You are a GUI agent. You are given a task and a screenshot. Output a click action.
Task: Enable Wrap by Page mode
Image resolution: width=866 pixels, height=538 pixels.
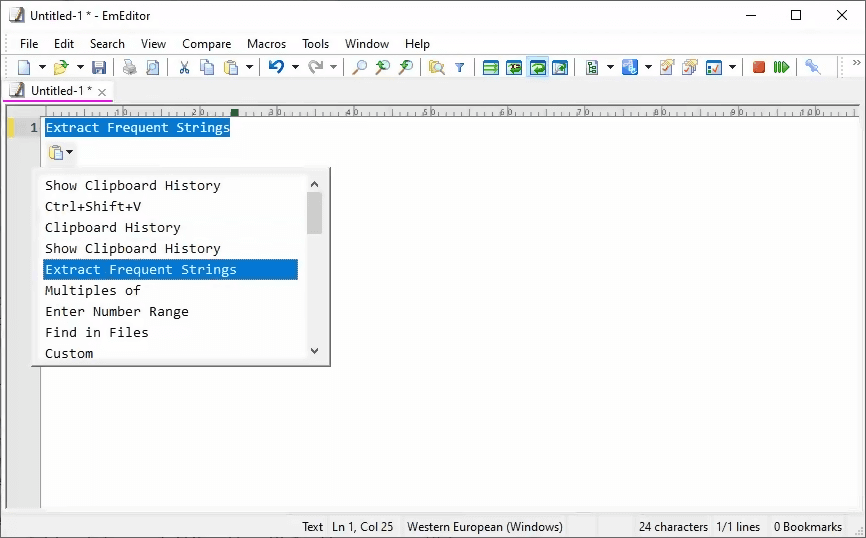[560, 67]
